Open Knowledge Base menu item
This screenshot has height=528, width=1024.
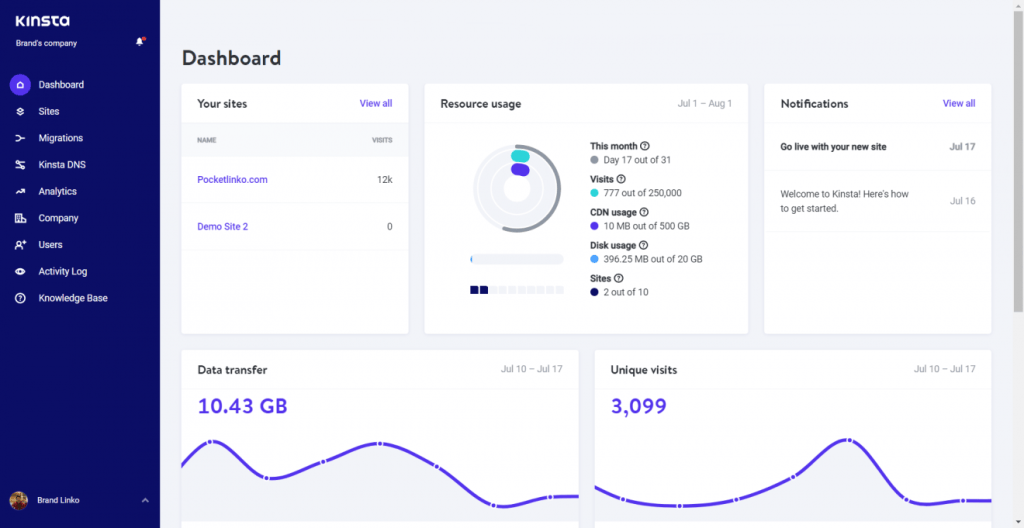73,298
